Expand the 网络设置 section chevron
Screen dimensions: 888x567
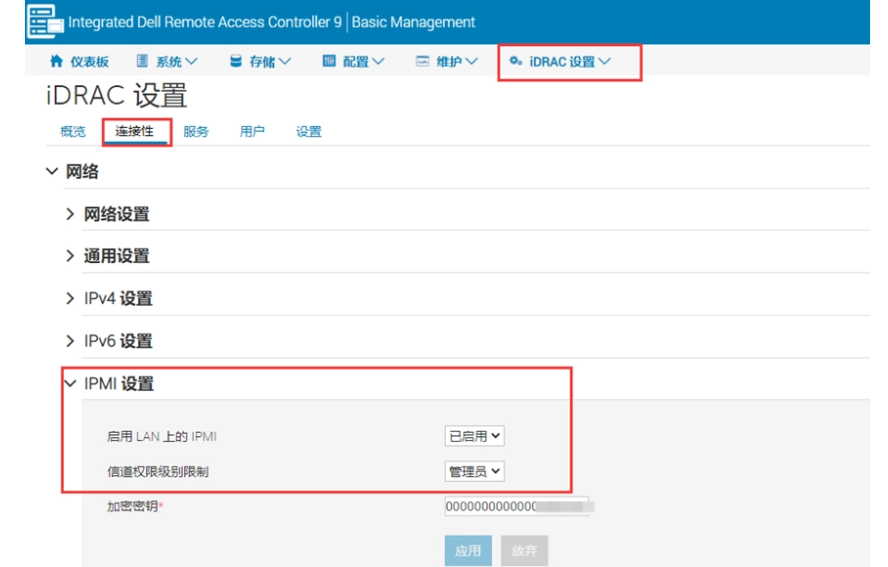70,214
